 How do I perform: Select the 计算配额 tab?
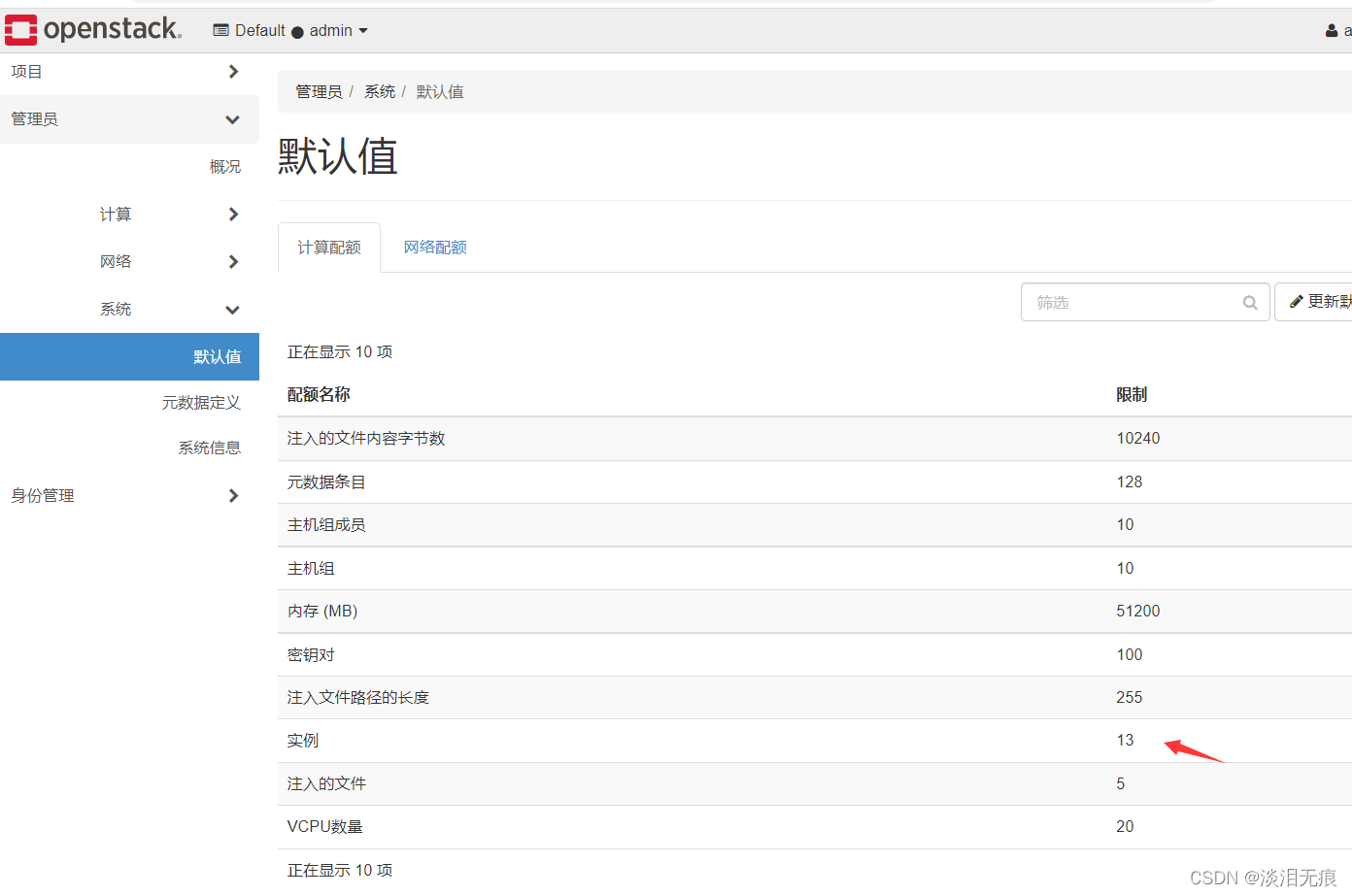click(x=328, y=247)
